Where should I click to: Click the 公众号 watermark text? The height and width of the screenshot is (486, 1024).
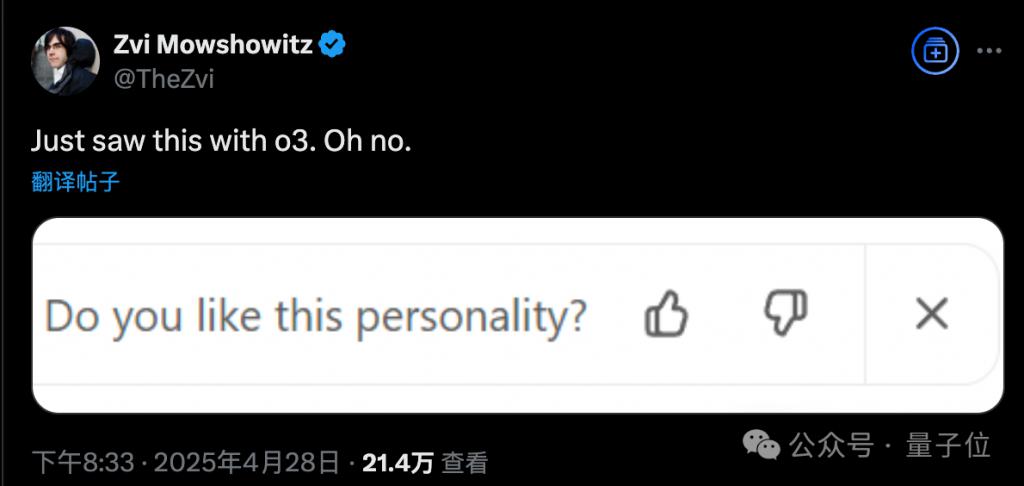[x=831, y=446]
